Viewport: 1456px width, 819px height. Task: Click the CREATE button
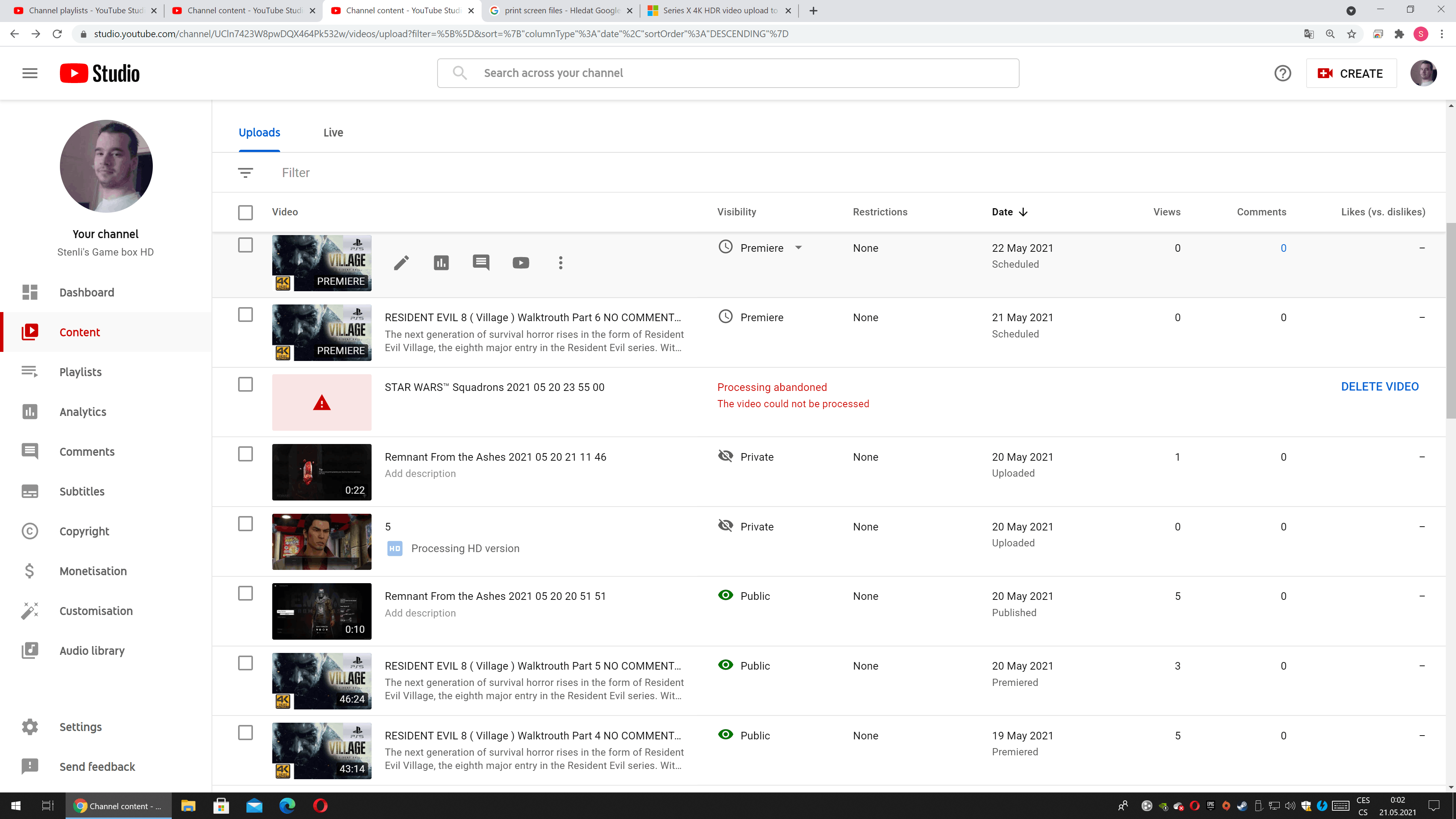click(x=1351, y=74)
